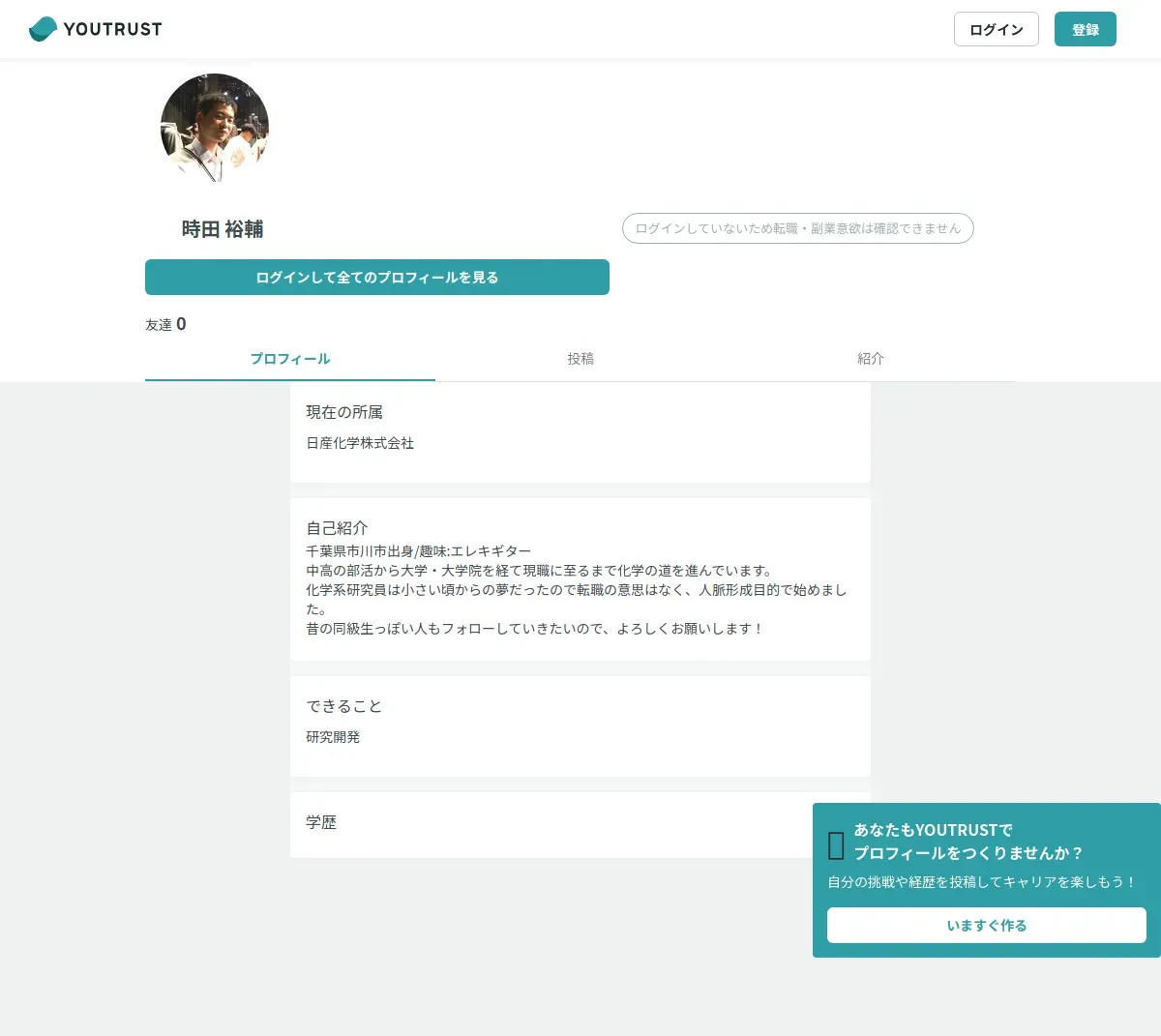Click the icon beside the banner title

click(x=837, y=845)
